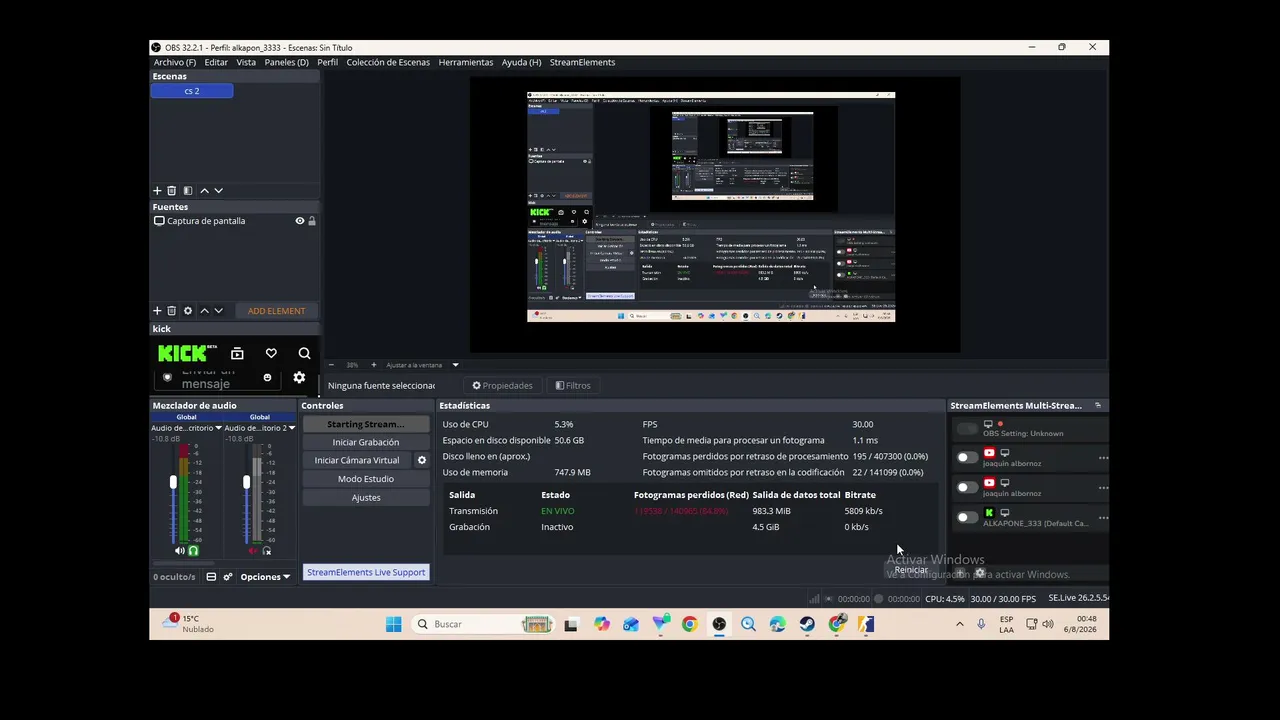Open the emoji picker in Kick chat

[267, 378]
